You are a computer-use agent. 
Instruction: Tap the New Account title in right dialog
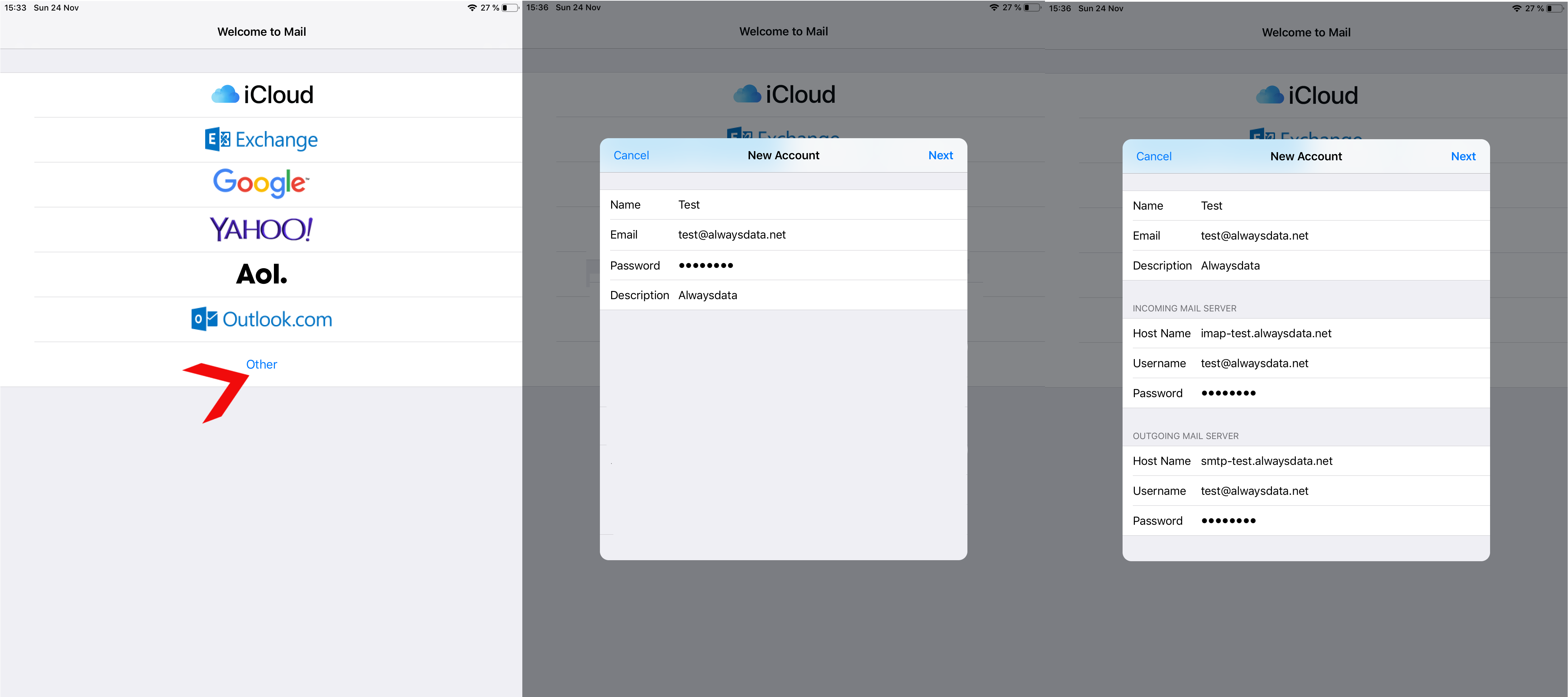(1306, 157)
